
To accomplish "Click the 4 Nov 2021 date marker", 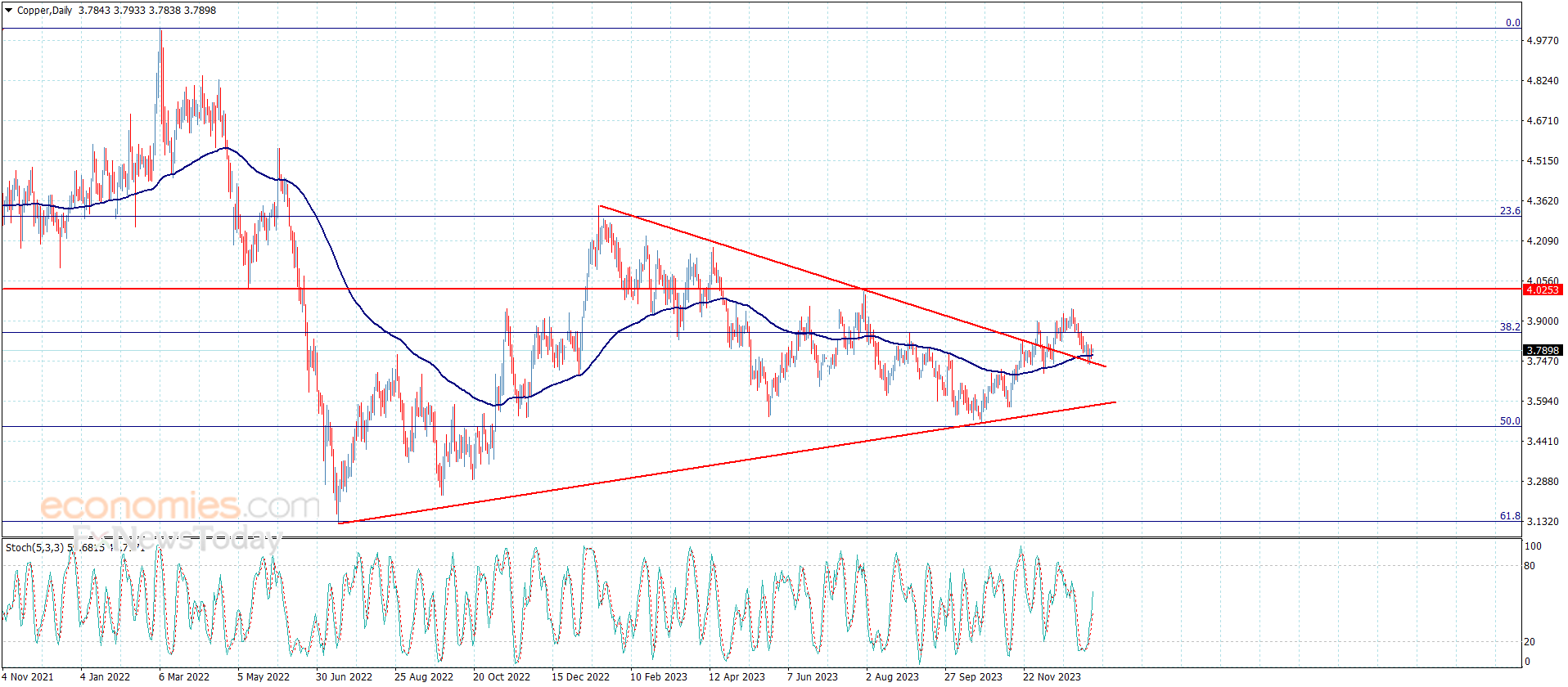I will pos(28,676).
